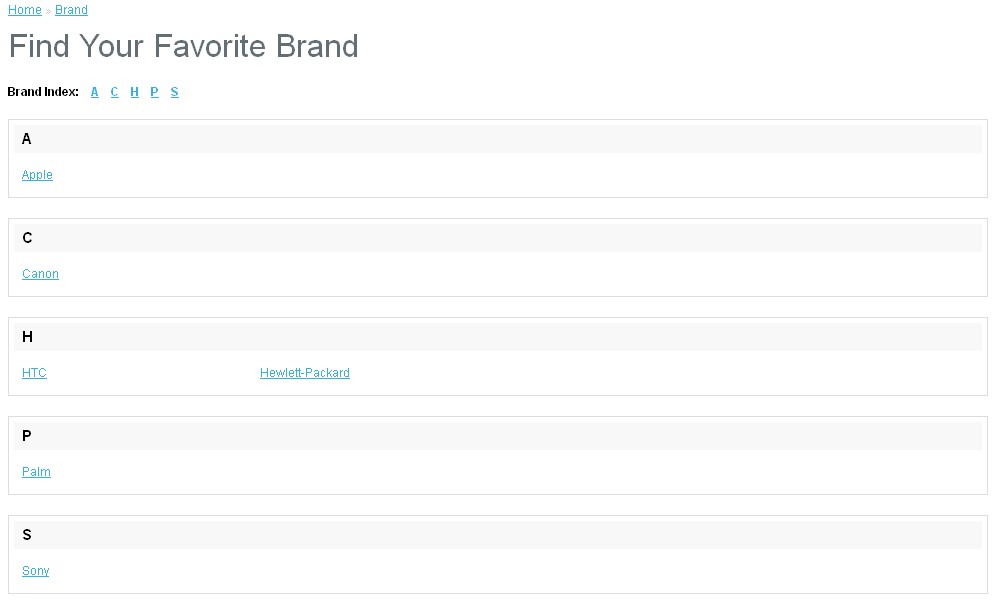Image resolution: width=999 pixels, height=602 pixels.
Task: Open the Sony brand page
Action: tap(35, 571)
